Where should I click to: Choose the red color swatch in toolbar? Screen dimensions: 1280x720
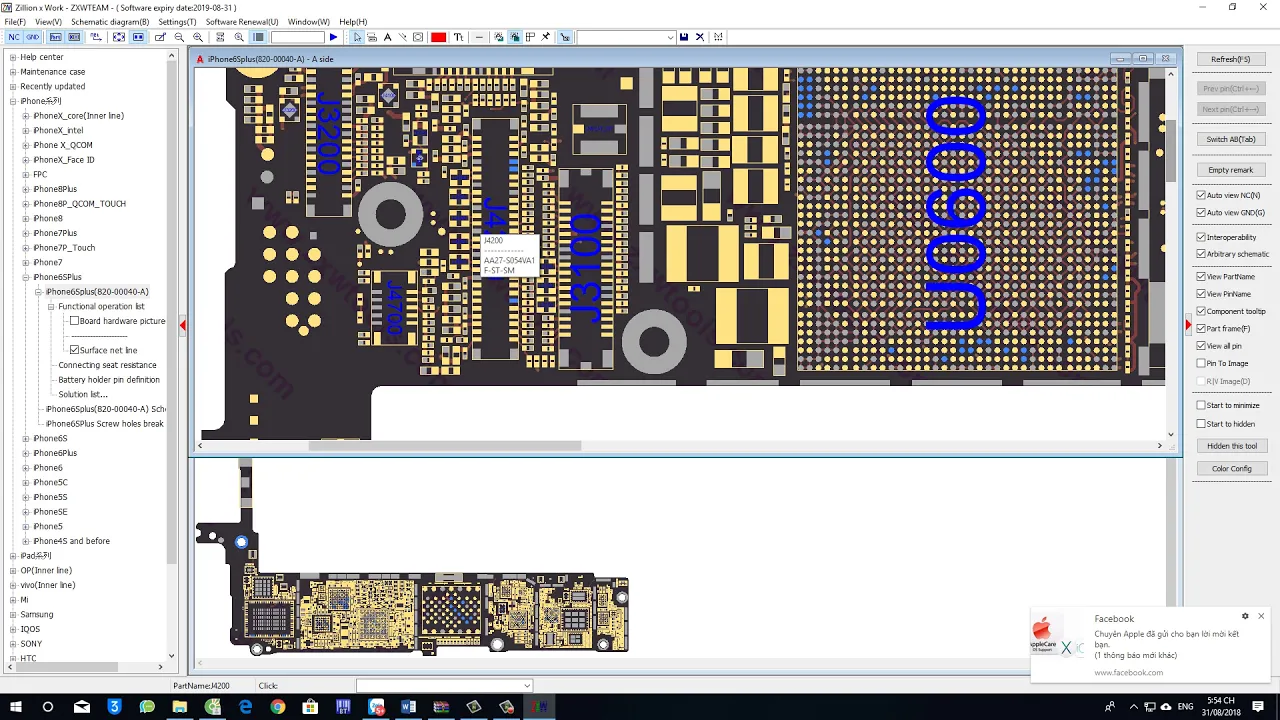click(x=438, y=37)
